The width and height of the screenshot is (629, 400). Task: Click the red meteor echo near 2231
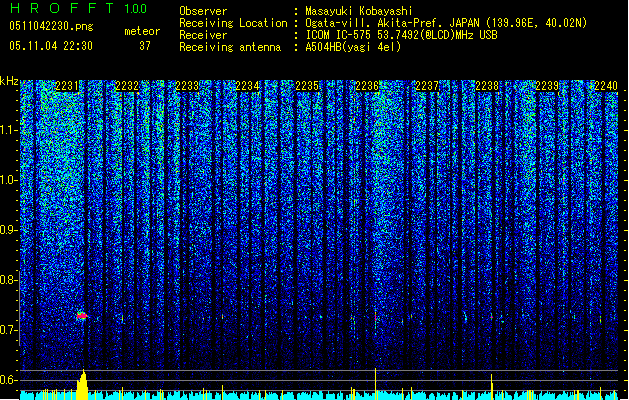tap(82, 316)
